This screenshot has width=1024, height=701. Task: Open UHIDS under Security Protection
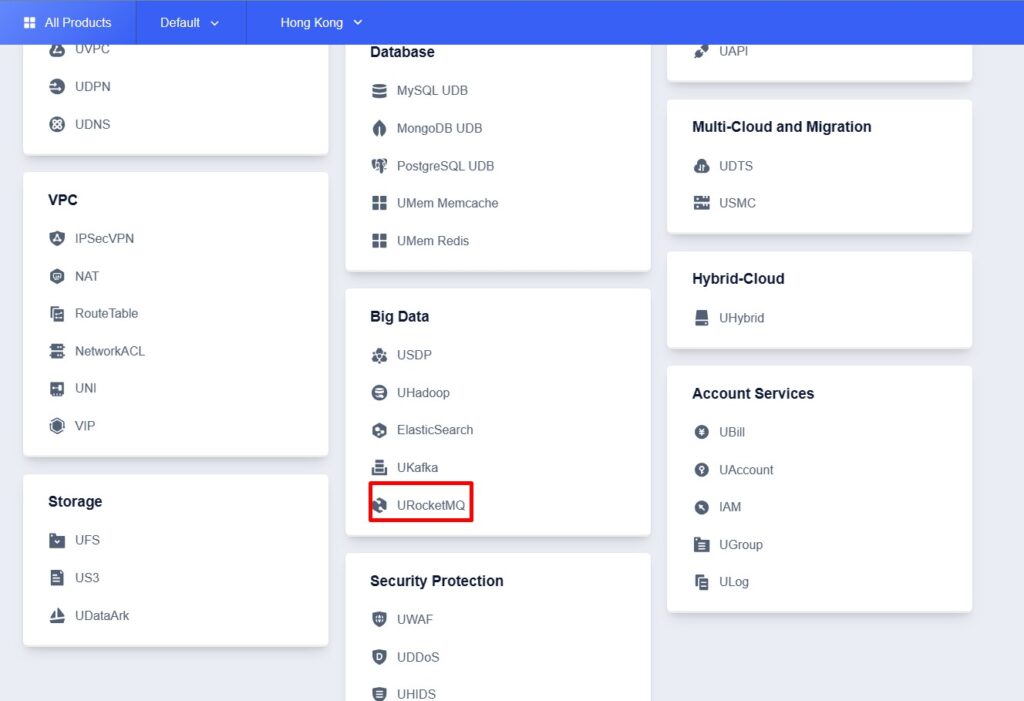point(415,693)
